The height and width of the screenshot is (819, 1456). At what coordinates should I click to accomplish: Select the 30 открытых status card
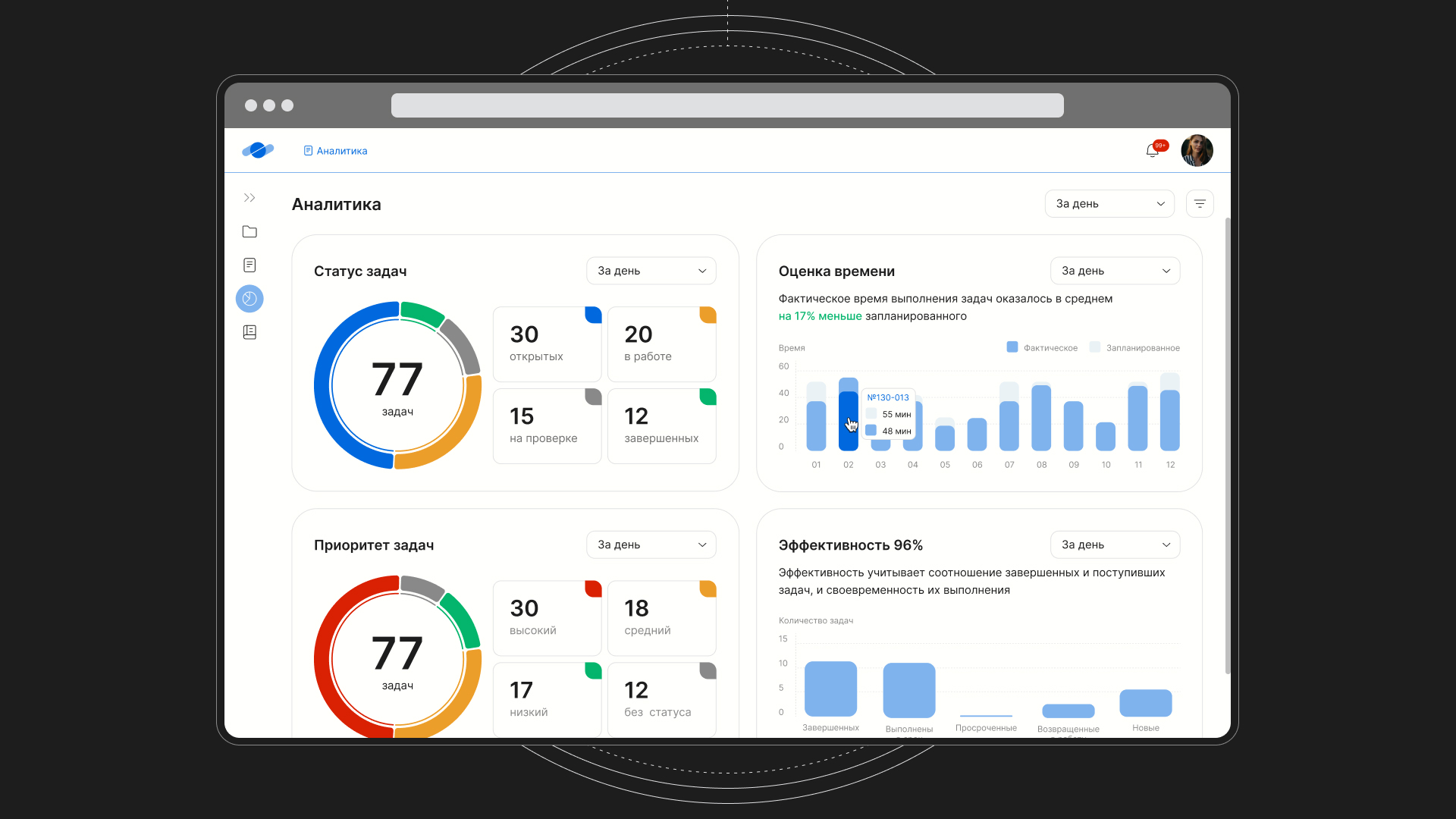point(547,344)
